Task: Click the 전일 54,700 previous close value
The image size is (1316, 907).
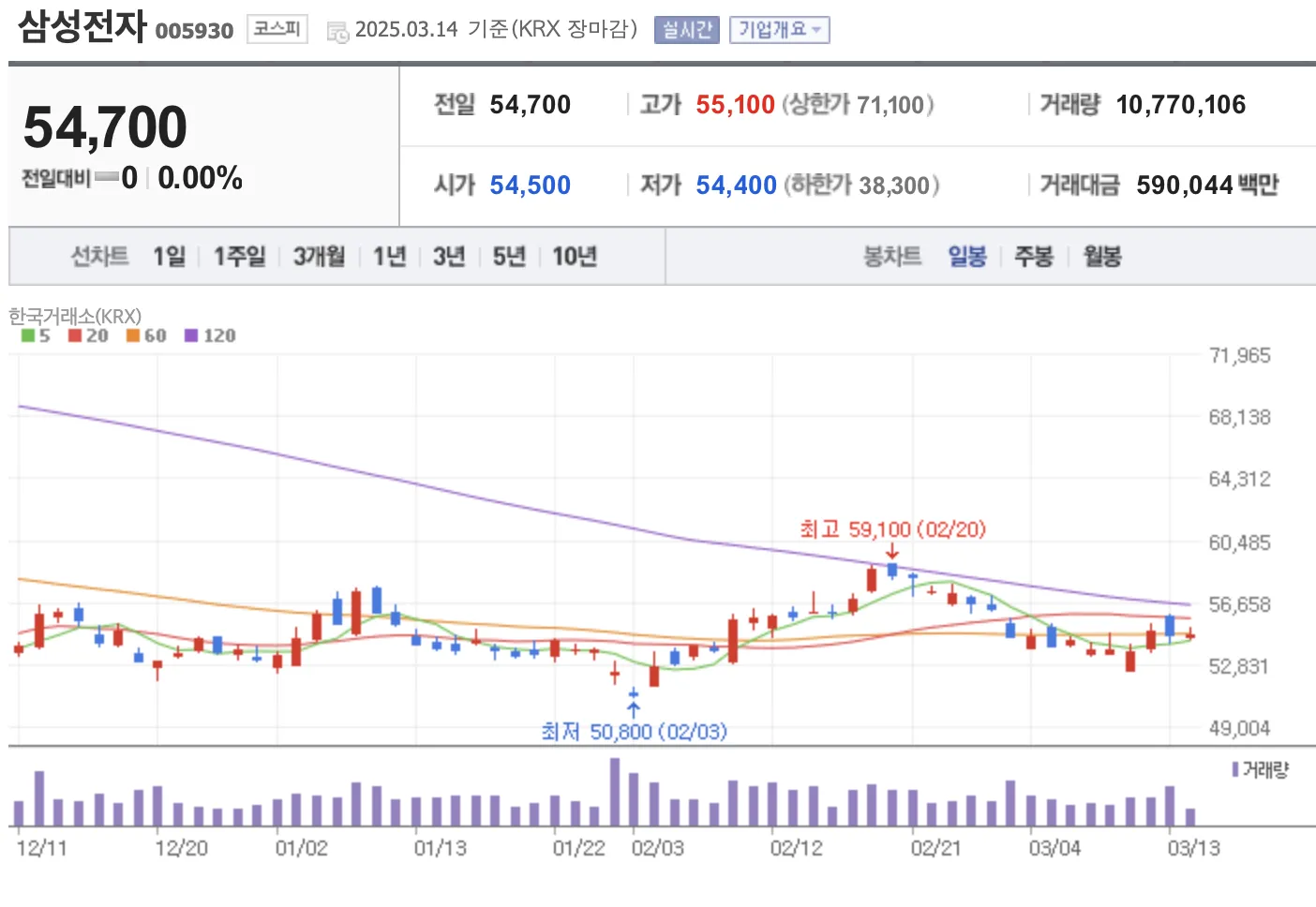Action: click(530, 104)
